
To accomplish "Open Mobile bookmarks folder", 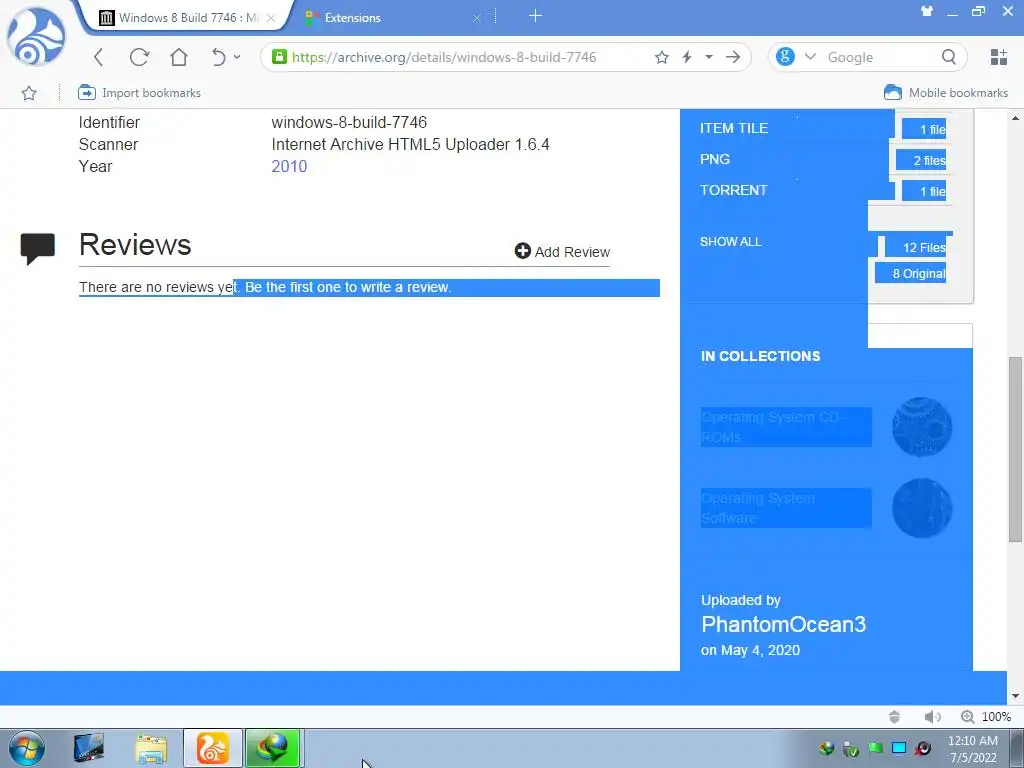I will (x=946, y=93).
